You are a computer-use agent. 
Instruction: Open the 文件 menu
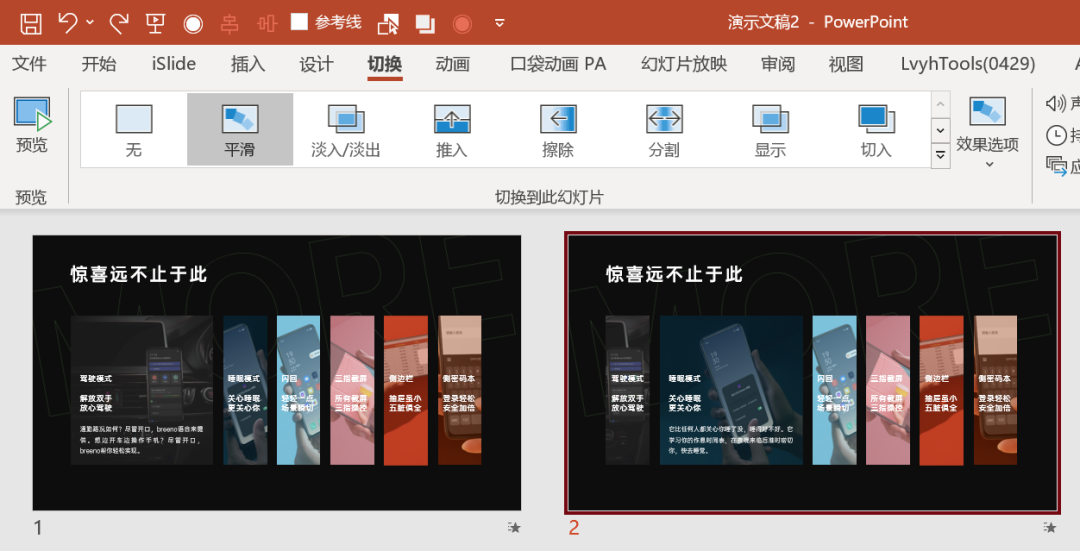pos(30,64)
